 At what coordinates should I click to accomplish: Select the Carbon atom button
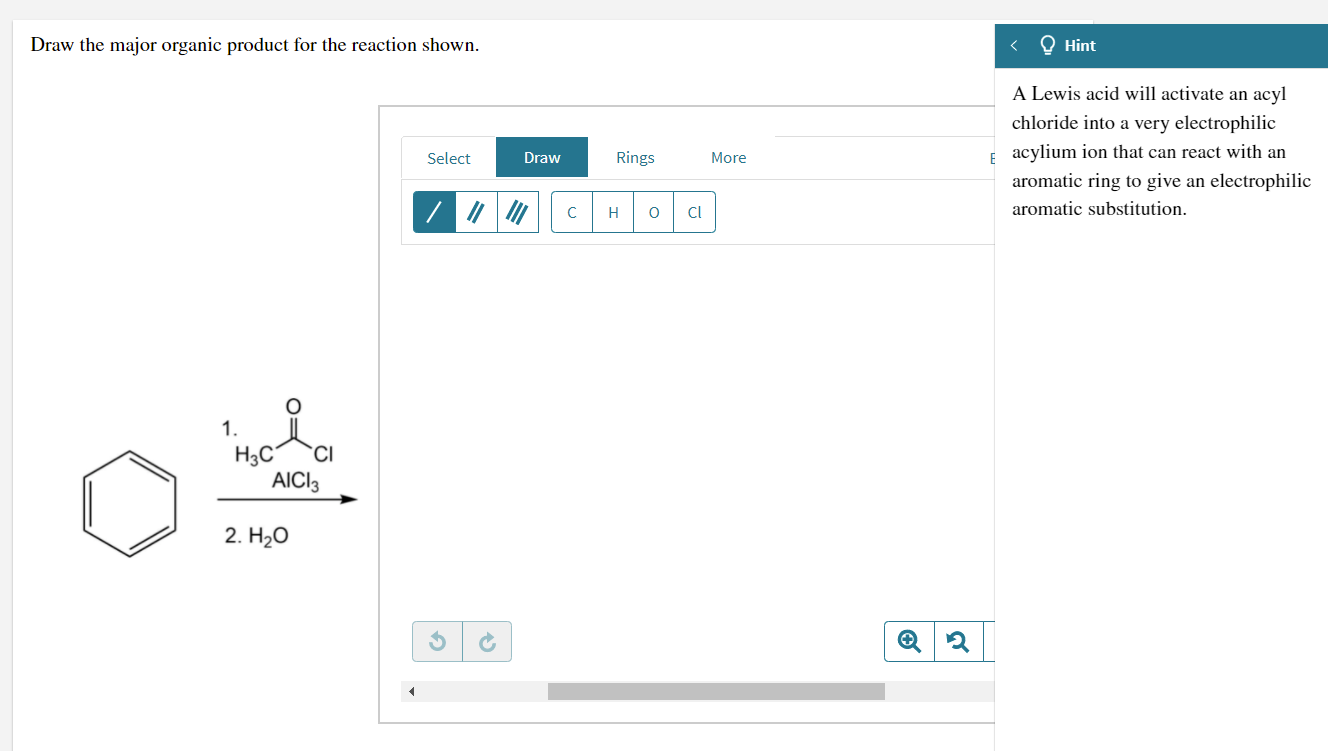click(572, 211)
